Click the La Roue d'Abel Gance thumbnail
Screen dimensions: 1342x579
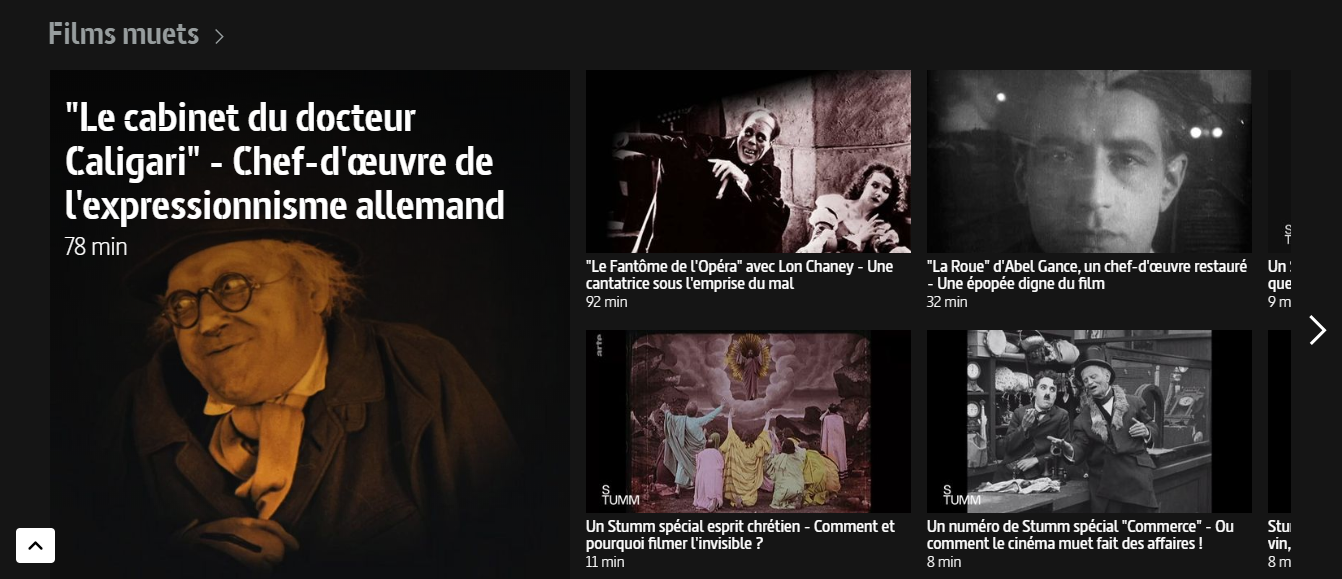[1089, 161]
